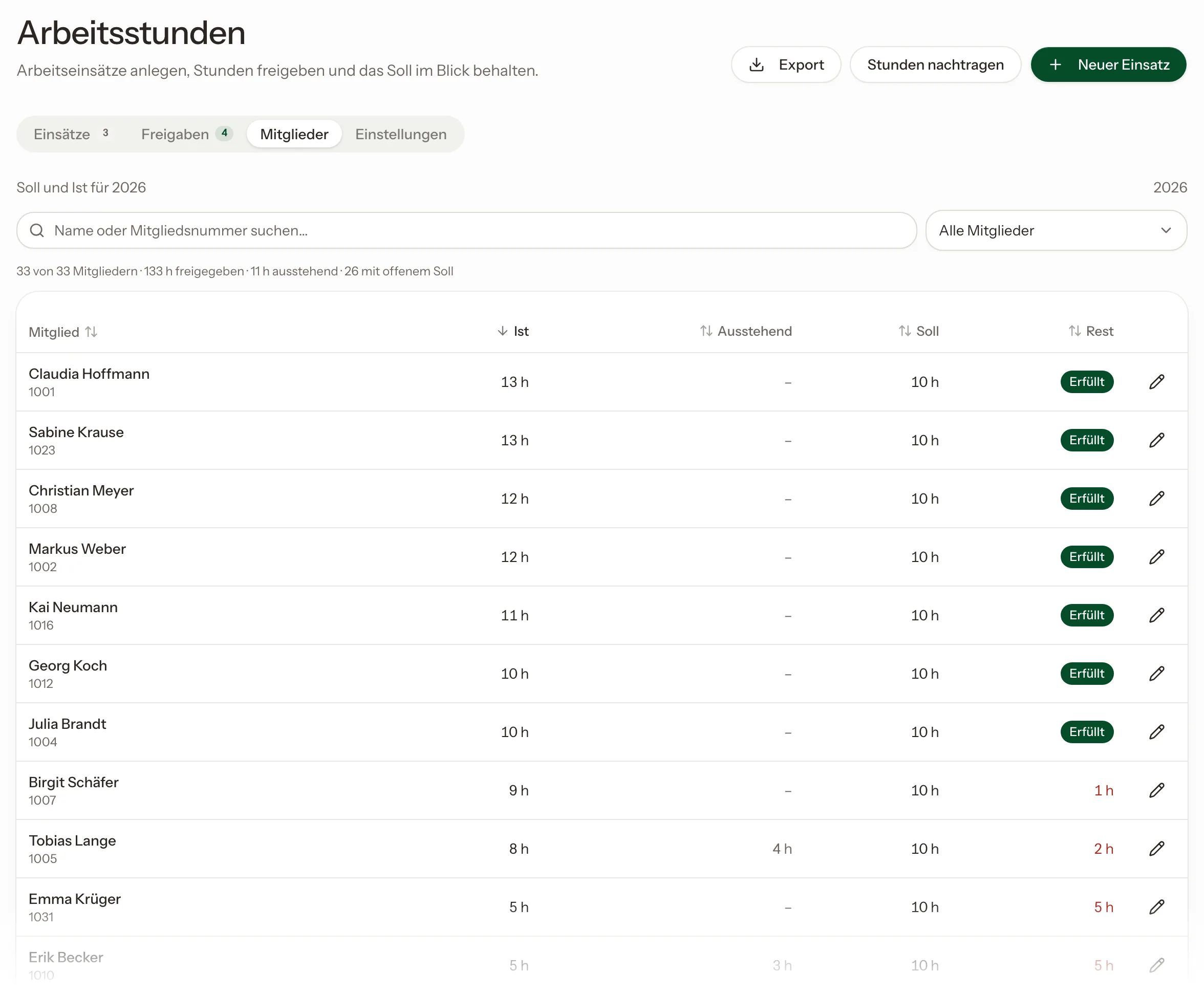Click pencil icon for Birgit Schäfer
This screenshot has width=1204, height=994.
coord(1156,791)
